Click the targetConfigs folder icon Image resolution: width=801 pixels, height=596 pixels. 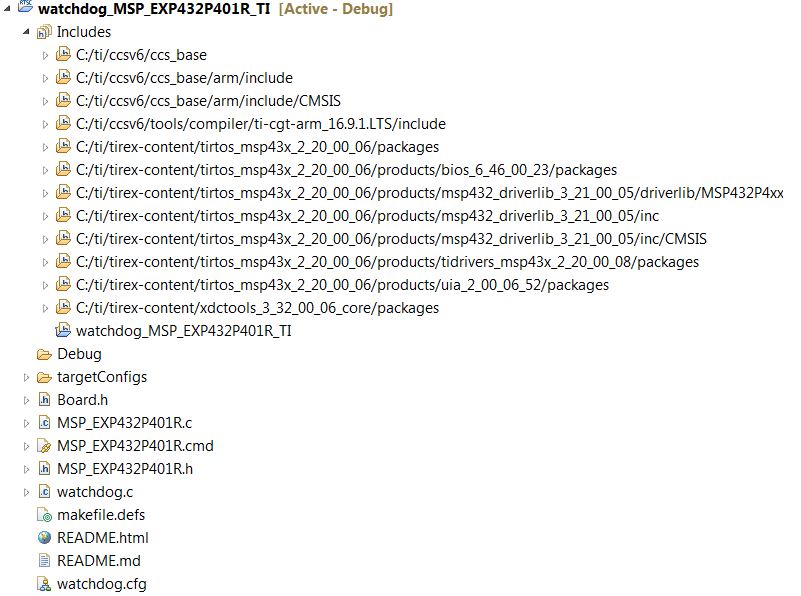pos(44,377)
